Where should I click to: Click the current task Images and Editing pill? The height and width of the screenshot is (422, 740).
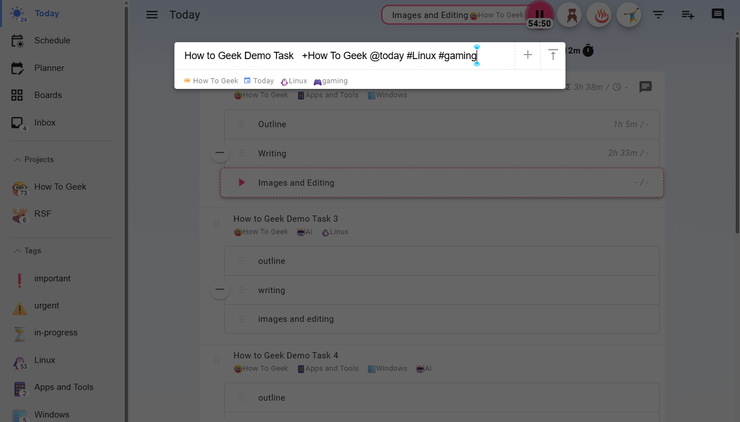coord(455,15)
